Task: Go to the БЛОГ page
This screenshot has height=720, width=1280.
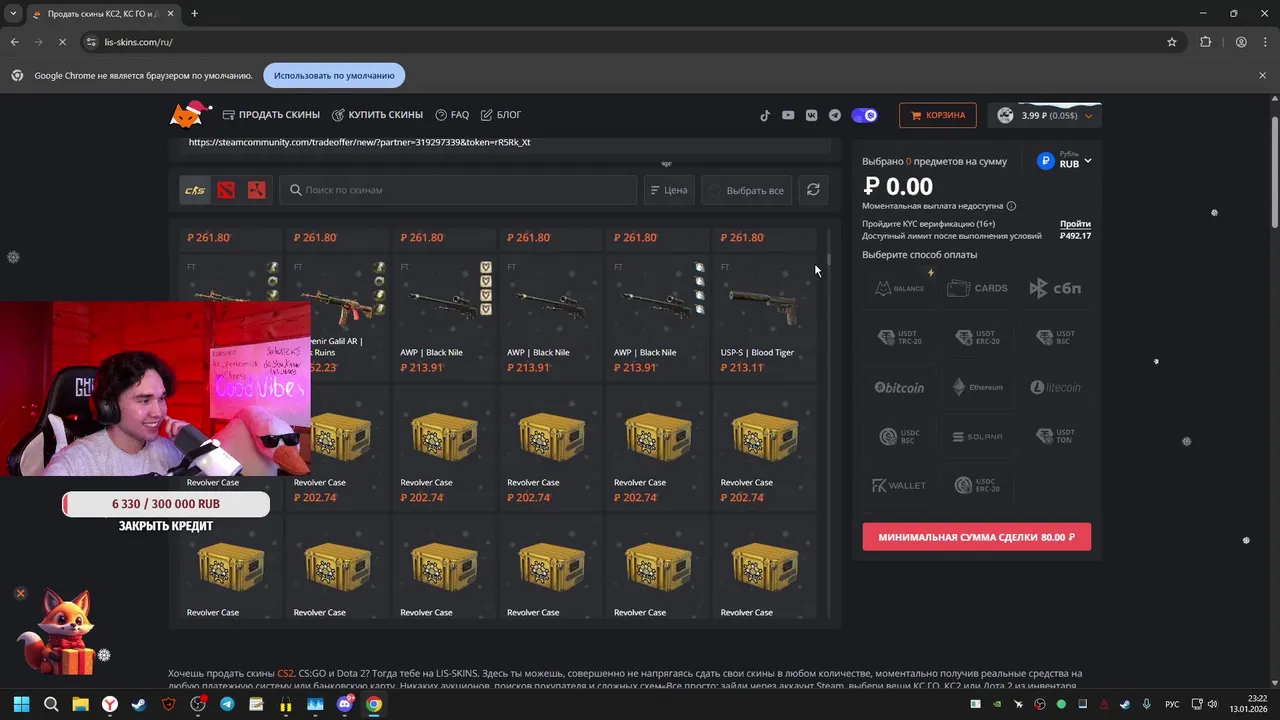Action: pyautogui.click(x=501, y=115)
